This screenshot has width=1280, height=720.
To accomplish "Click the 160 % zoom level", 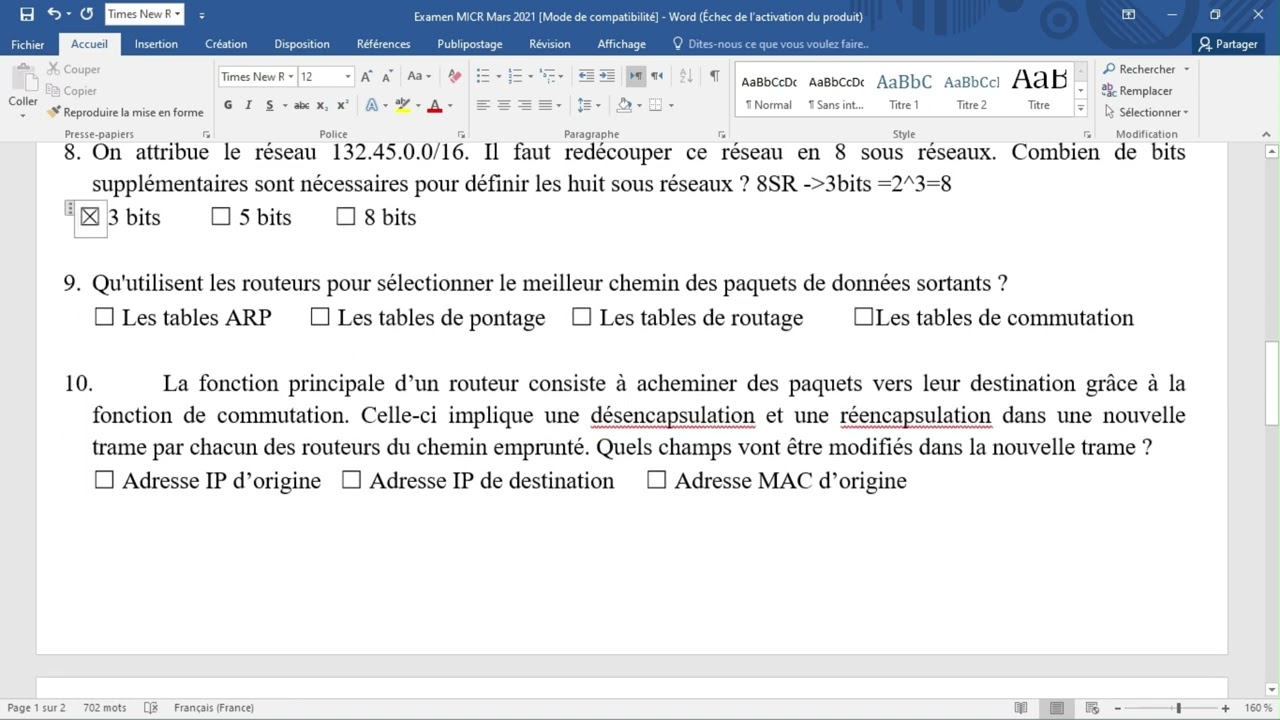I will [x=1258, y=708].
